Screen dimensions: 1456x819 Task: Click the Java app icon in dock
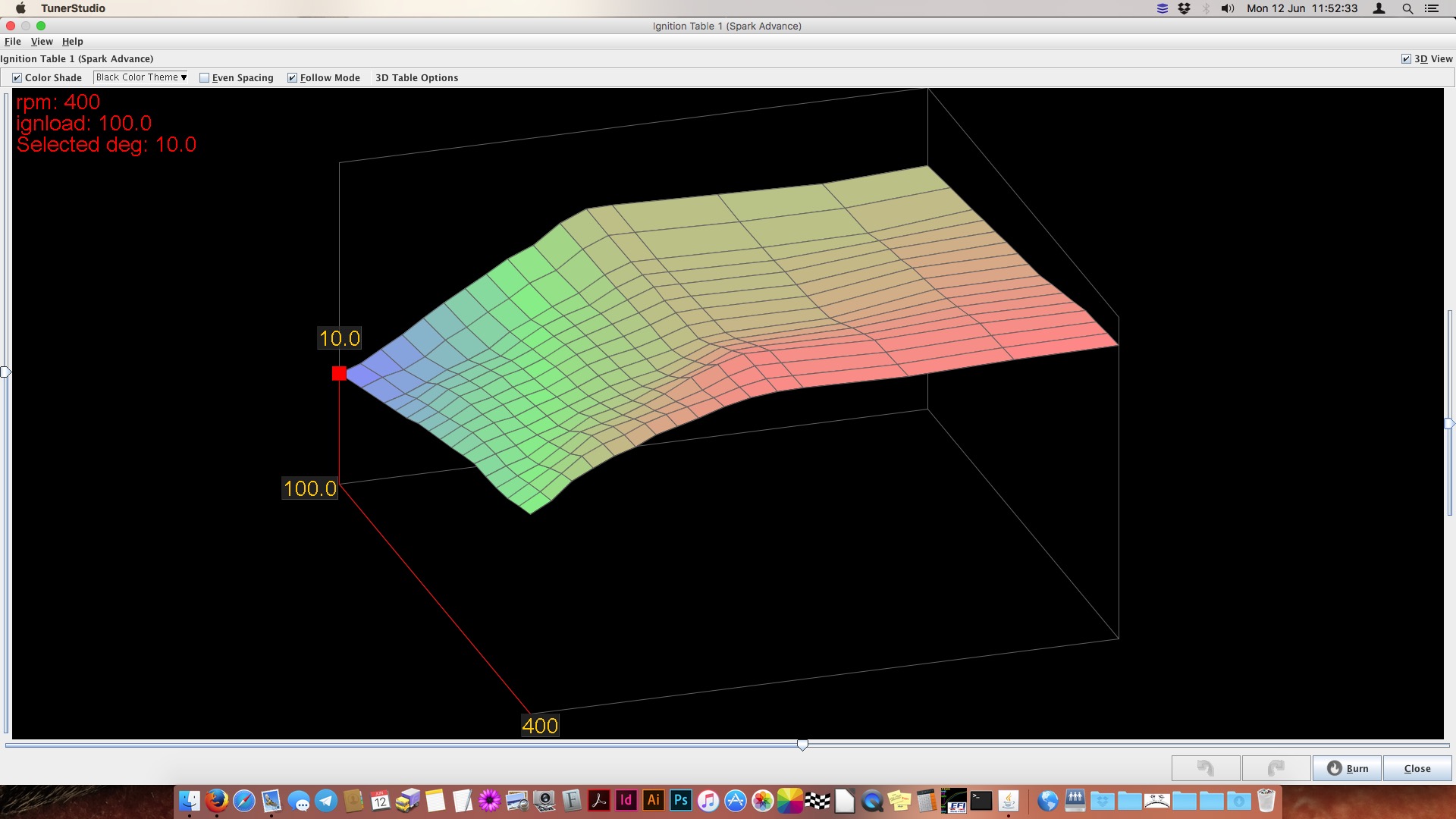pos(1009,801)
